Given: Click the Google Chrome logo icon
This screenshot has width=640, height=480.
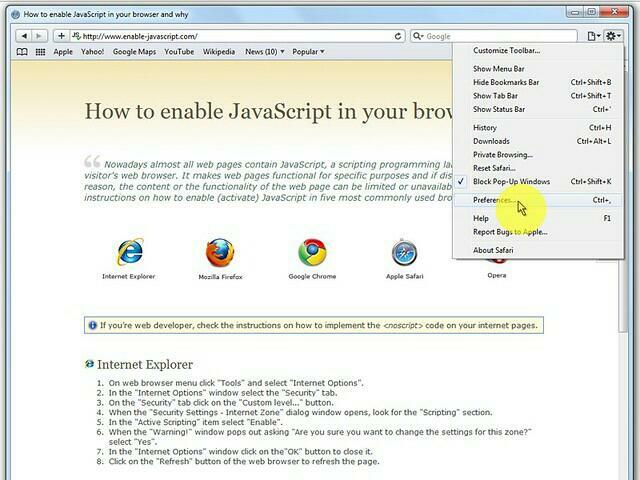Looking at the screenshot, I should click(x=312, y=252).
